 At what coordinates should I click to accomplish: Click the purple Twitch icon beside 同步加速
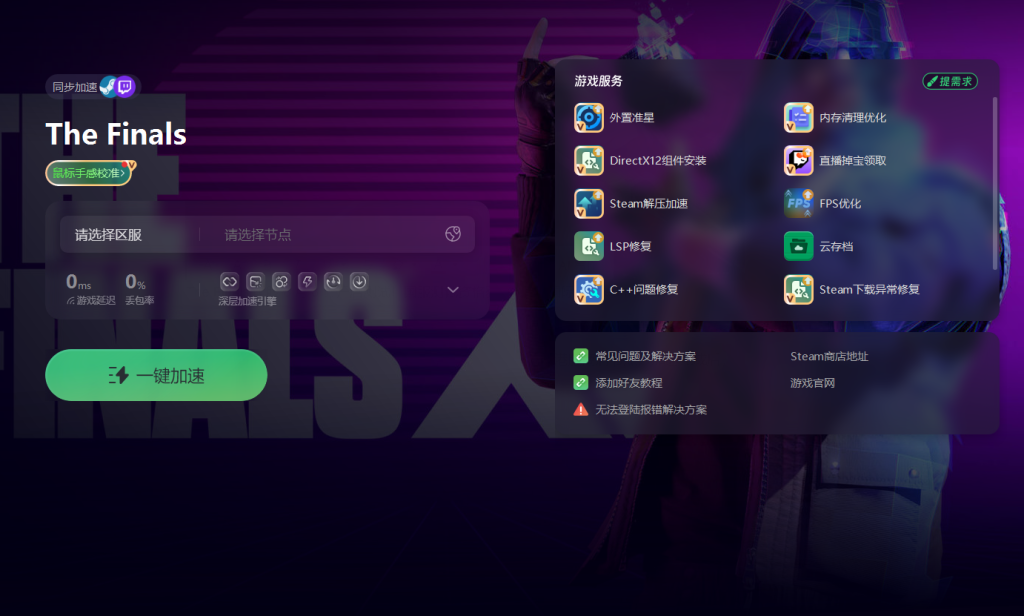[125, 87]
